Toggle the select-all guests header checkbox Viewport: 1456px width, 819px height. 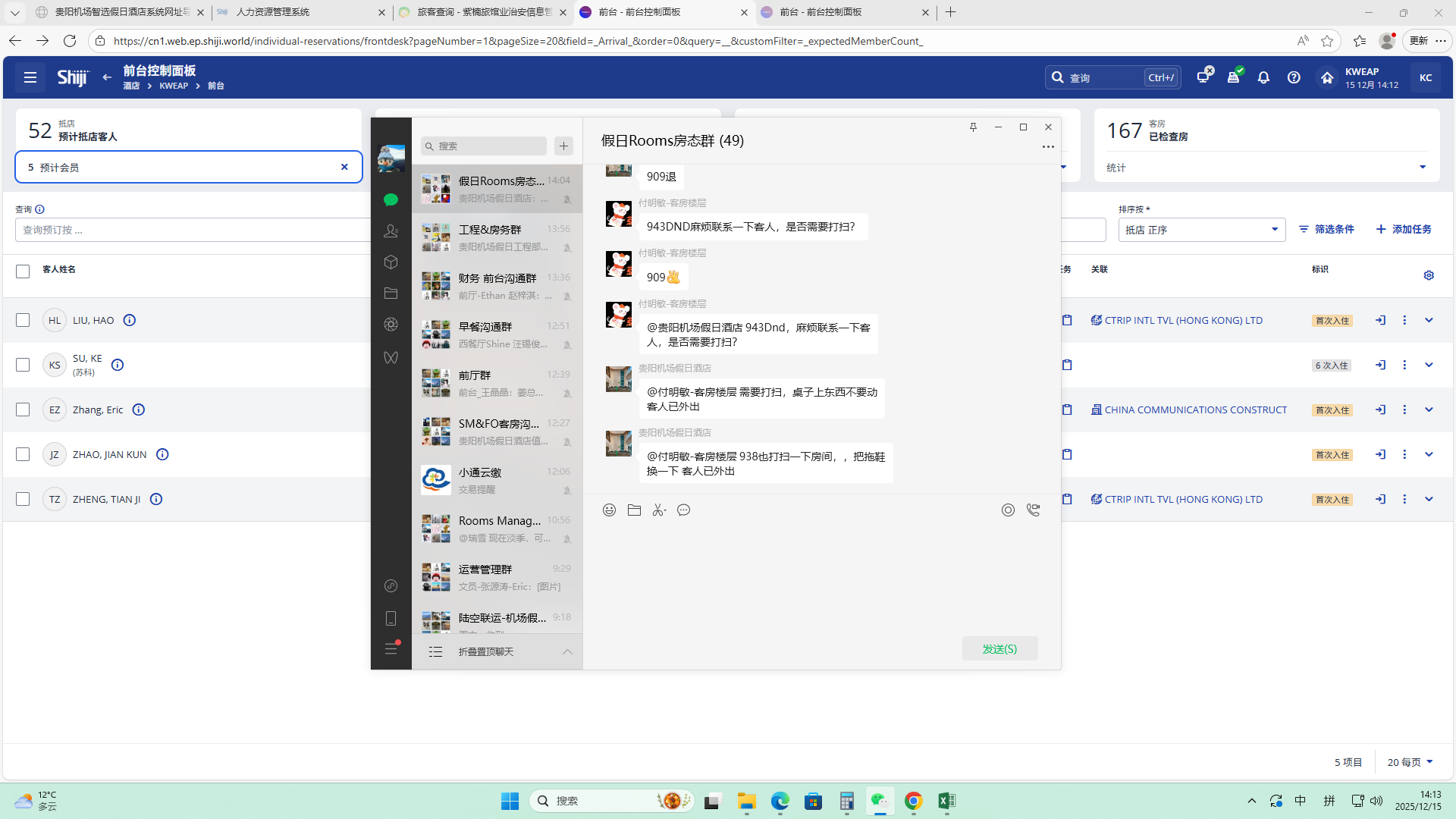tap(23, 271)
